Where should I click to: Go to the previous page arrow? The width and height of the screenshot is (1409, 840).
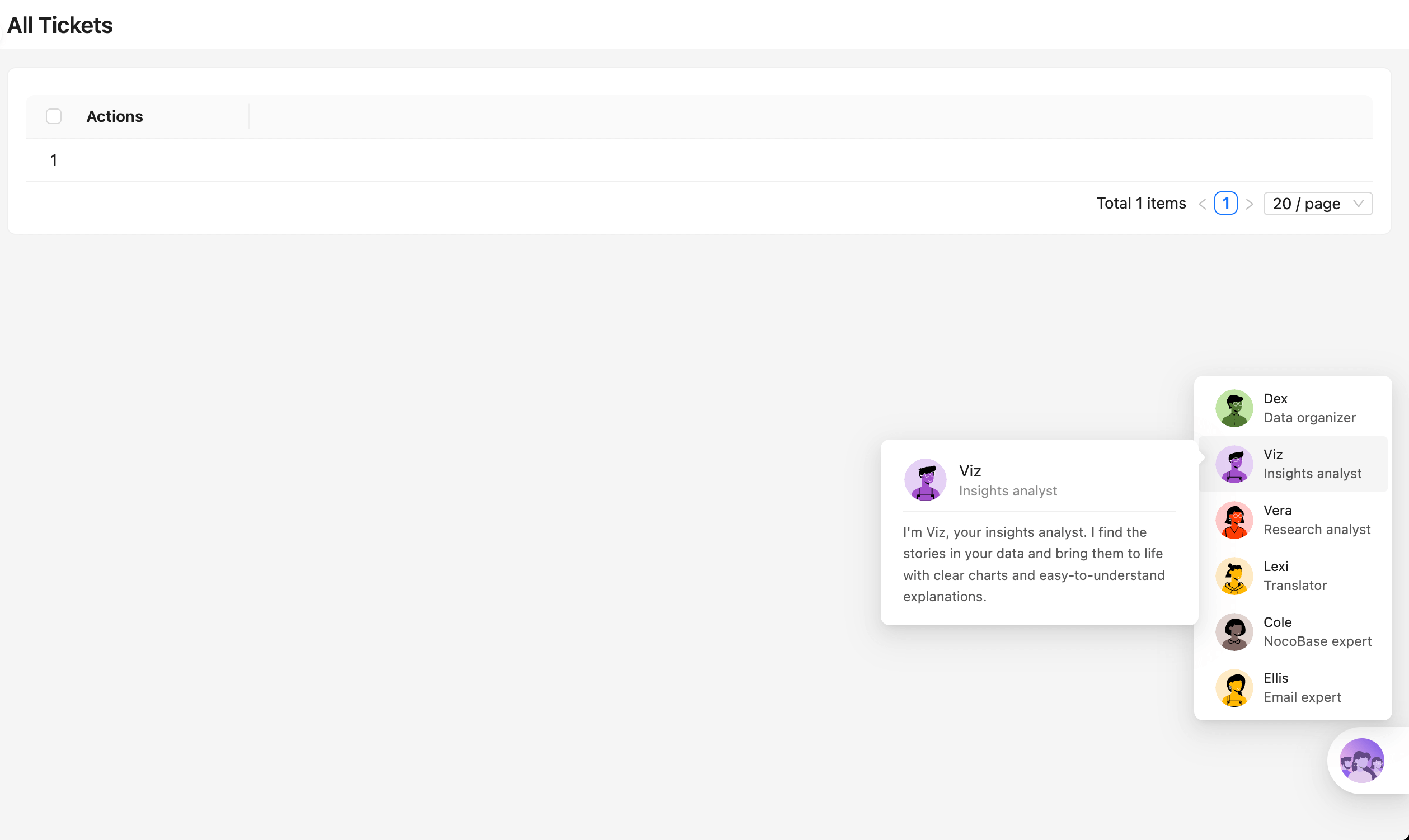coord(1202,204)
